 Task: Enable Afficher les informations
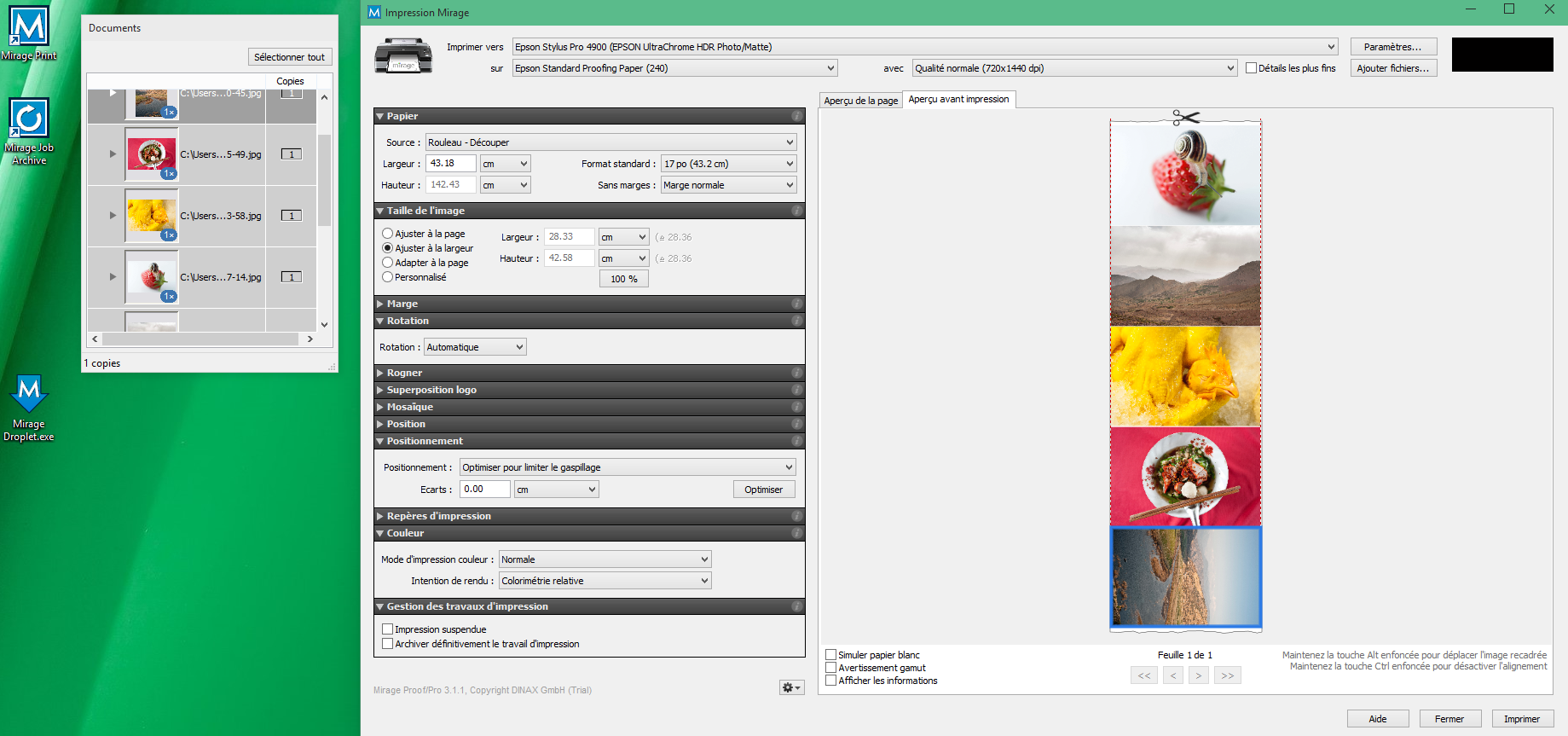pos(830,681)
